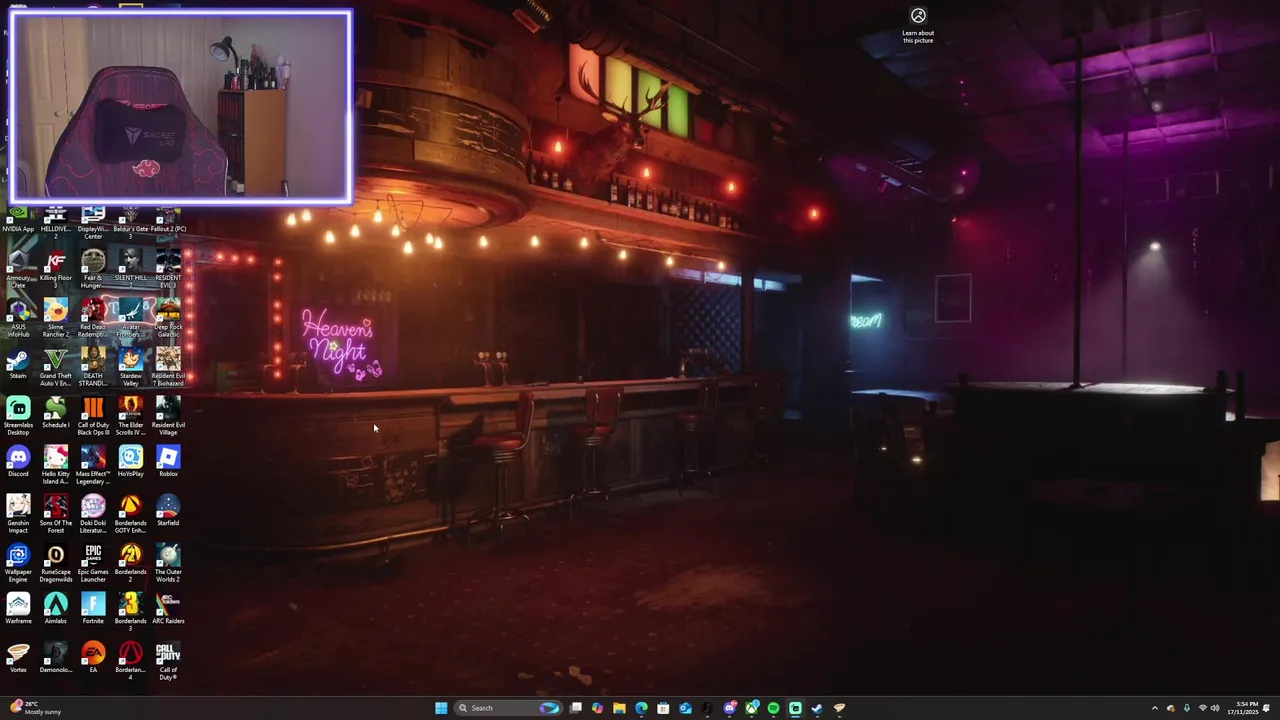1280x720 pixels.
Task: Select Call of Duty Black Ops III icon
Action: click(93, 416)
